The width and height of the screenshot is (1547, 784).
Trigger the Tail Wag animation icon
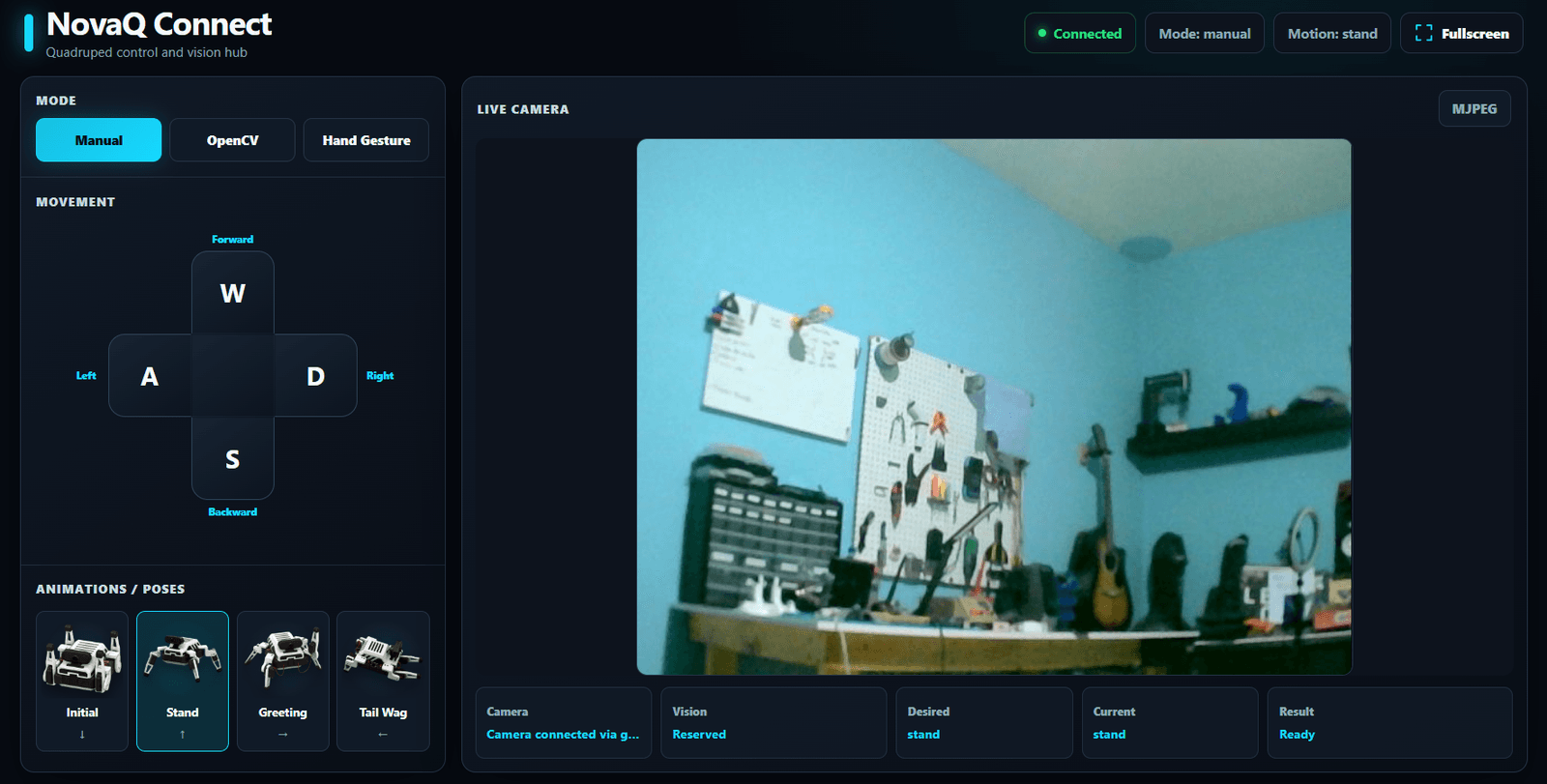click(x=383, y=658)
